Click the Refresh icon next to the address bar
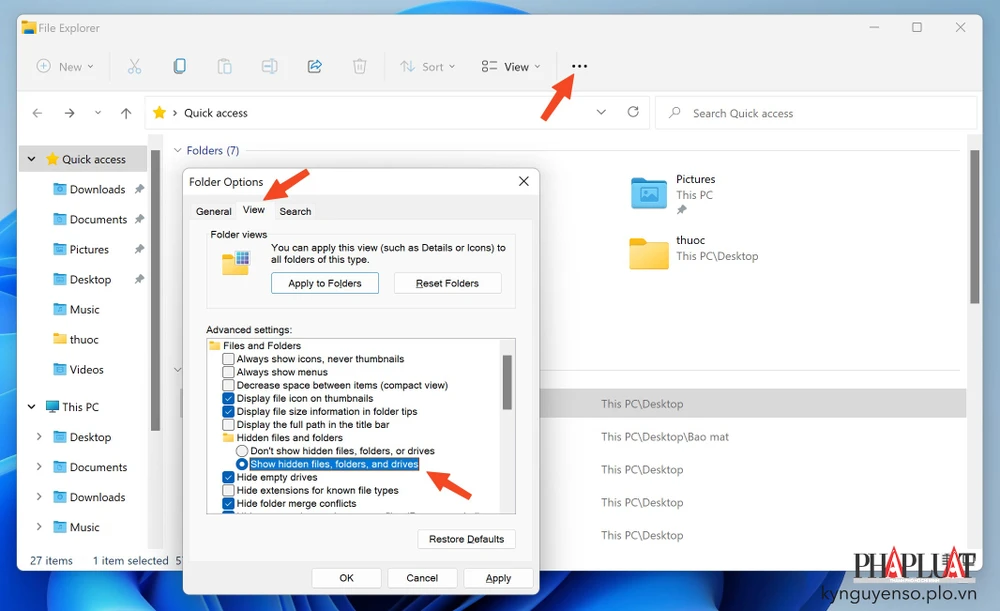Viewport: 1000px width, 611px height. coord(633,112)
